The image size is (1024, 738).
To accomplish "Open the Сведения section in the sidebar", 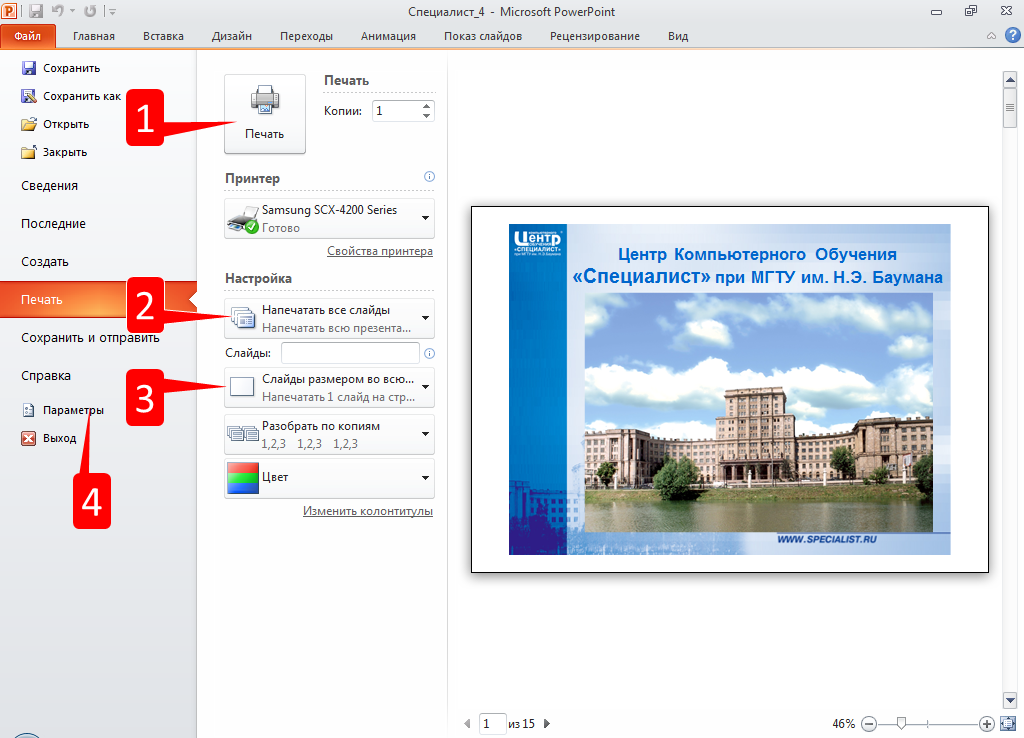I will coord(49,186).
